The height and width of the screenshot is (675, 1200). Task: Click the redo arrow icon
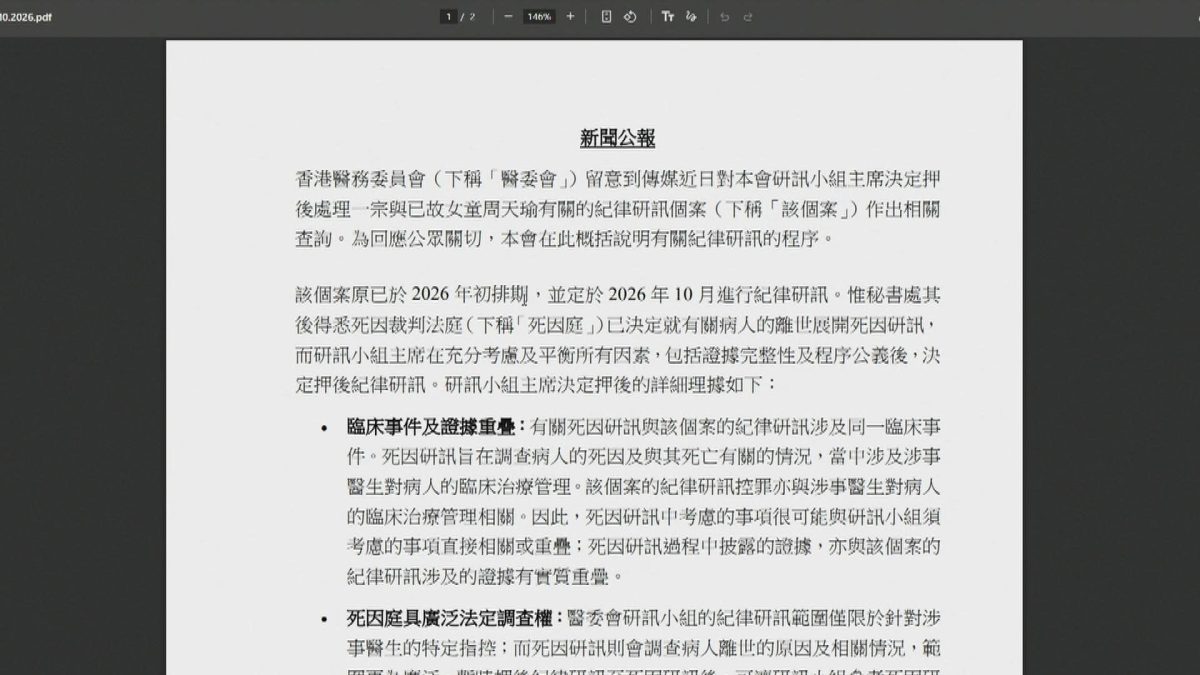click(x=748, y=16)
